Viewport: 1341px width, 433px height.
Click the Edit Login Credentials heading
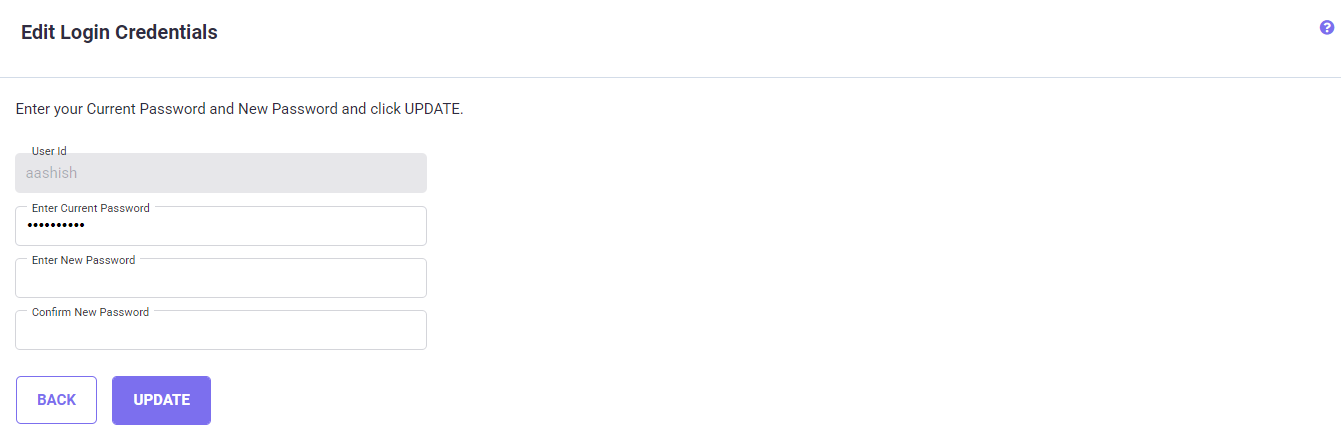pos(119,33)
